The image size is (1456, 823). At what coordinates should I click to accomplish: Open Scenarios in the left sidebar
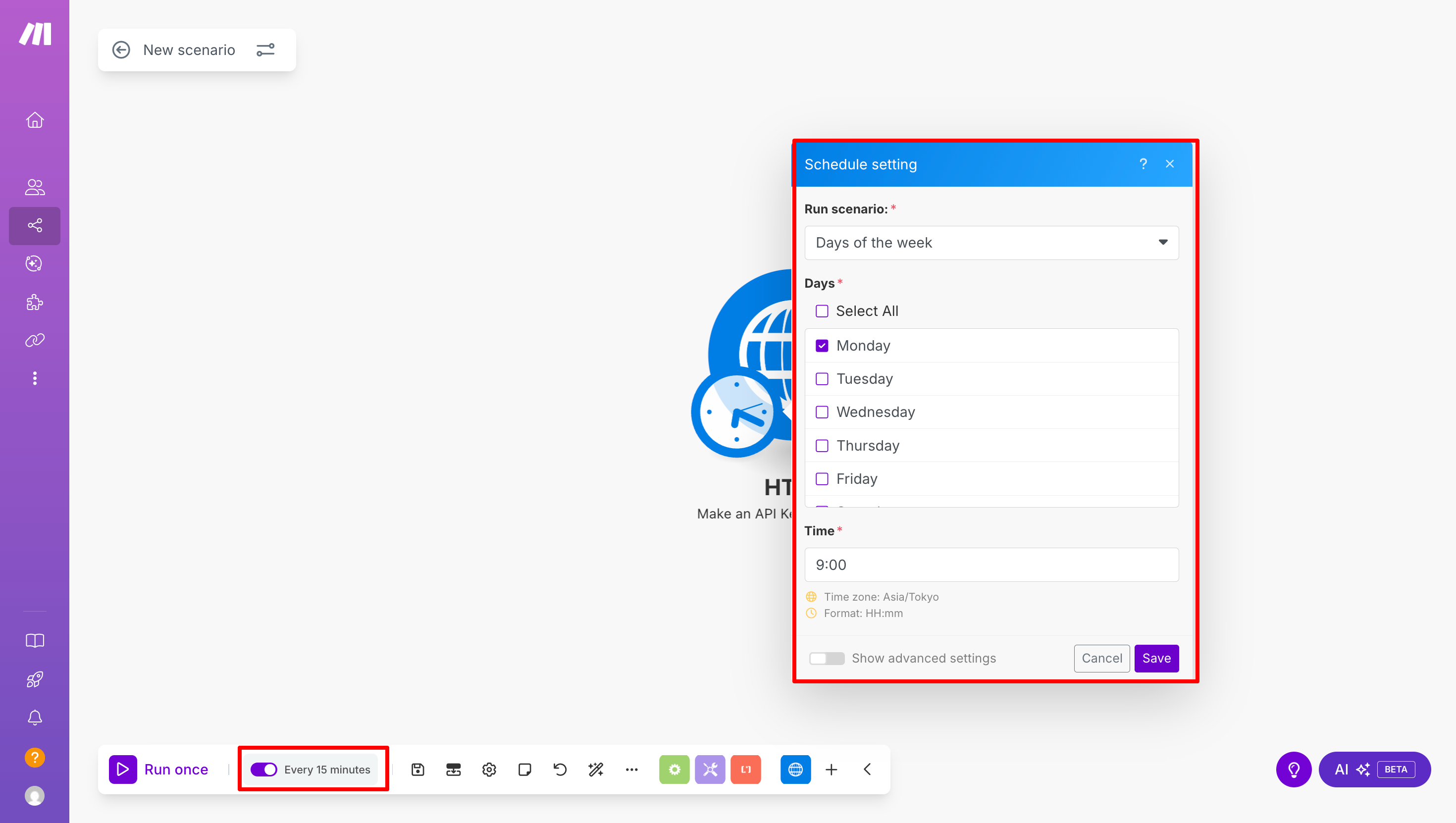[x=35, y=225]
